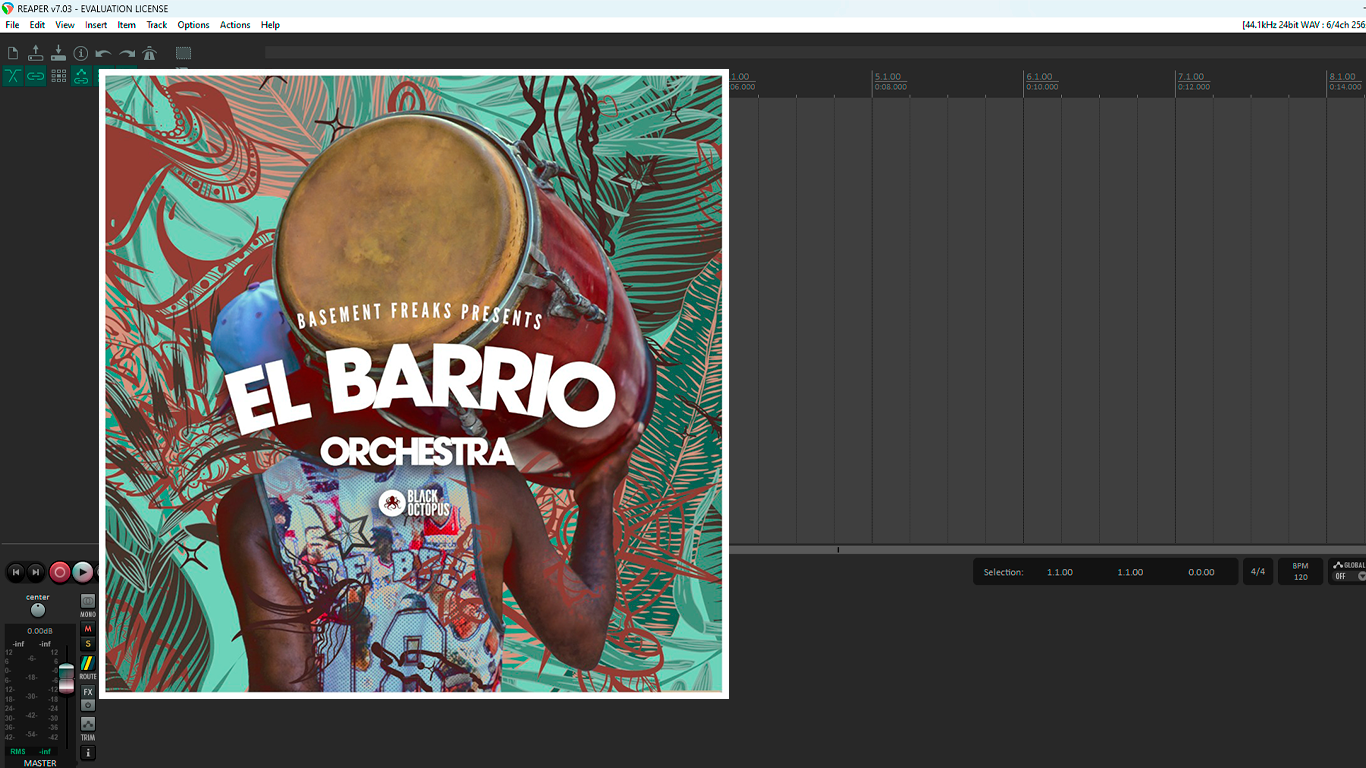Open the Insert menu
The image size is (1366, 768).
(96, 25)
